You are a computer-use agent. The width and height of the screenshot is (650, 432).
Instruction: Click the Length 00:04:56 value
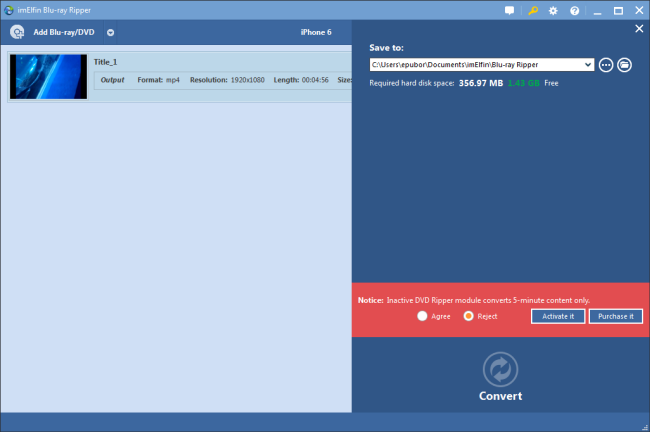point(315,80)
